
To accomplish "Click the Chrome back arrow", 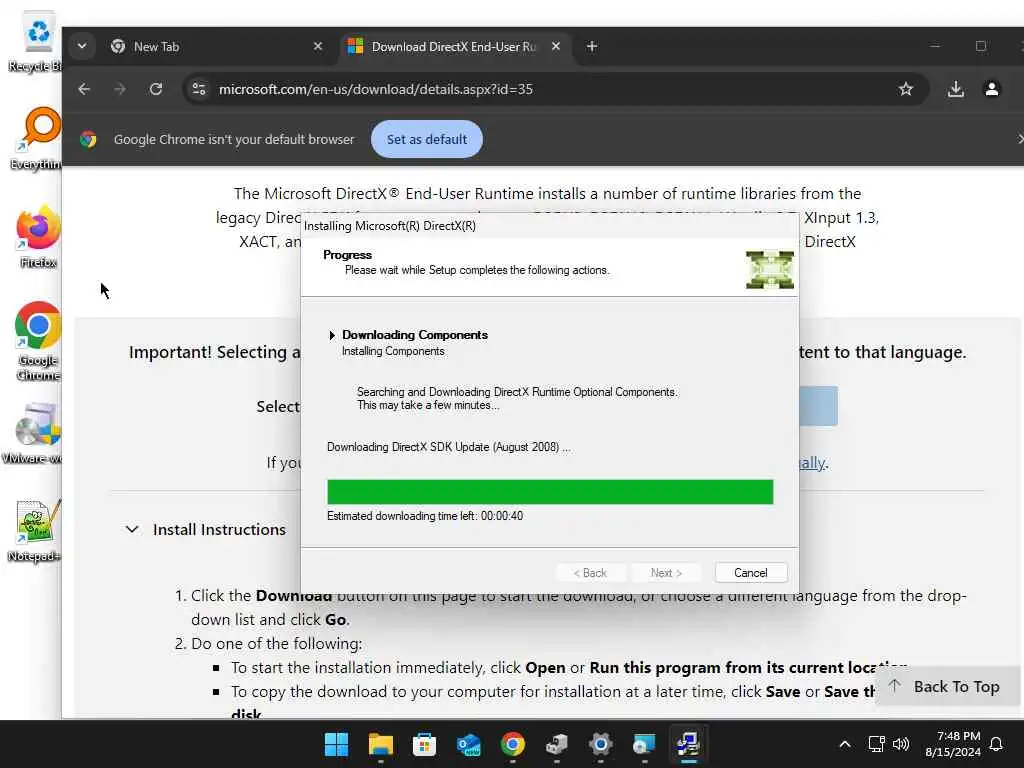I will coord(84,89).
